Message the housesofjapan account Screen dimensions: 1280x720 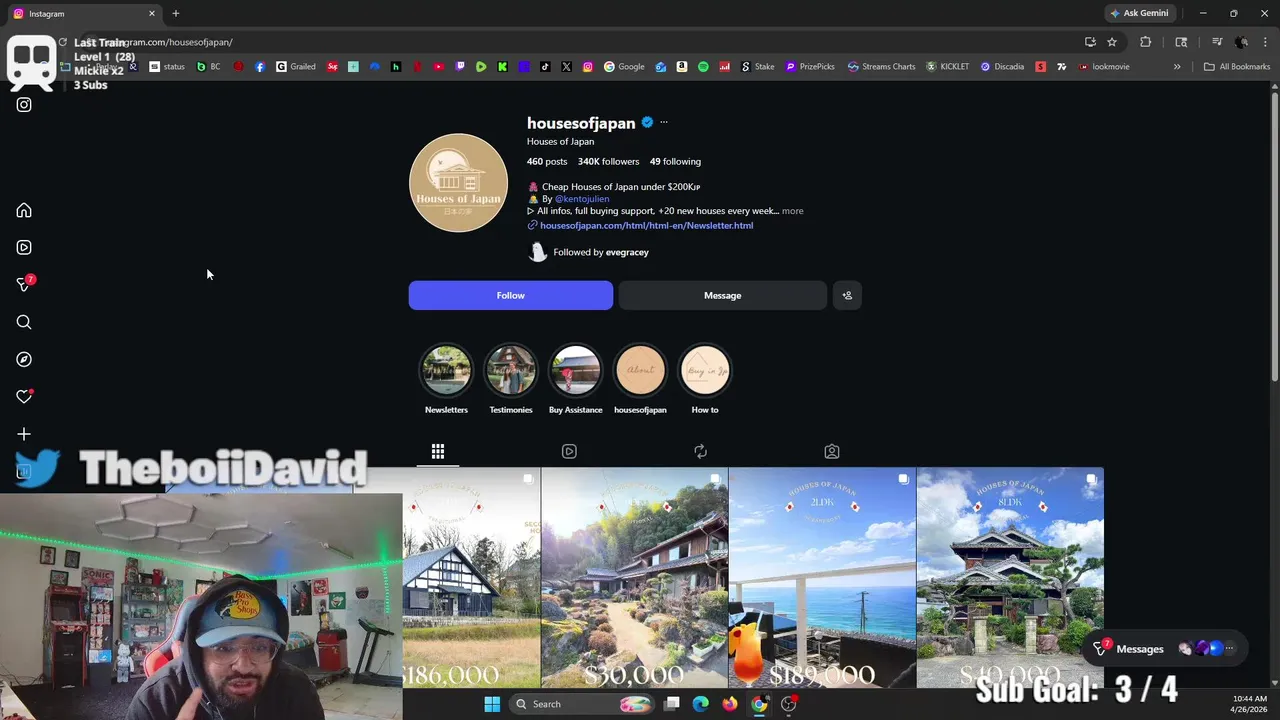722,295
